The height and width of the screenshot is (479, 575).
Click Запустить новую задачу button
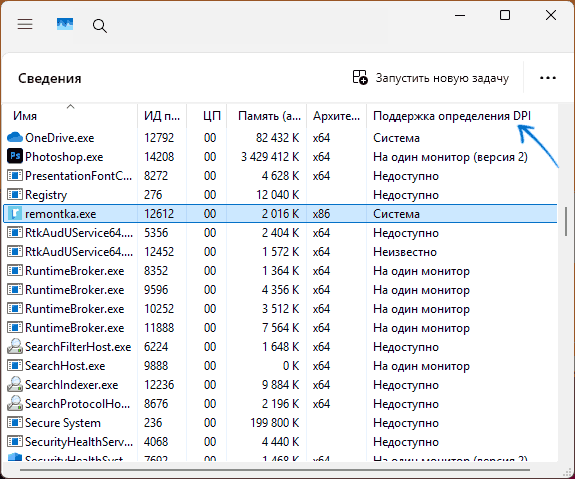(x=431, y=78)
